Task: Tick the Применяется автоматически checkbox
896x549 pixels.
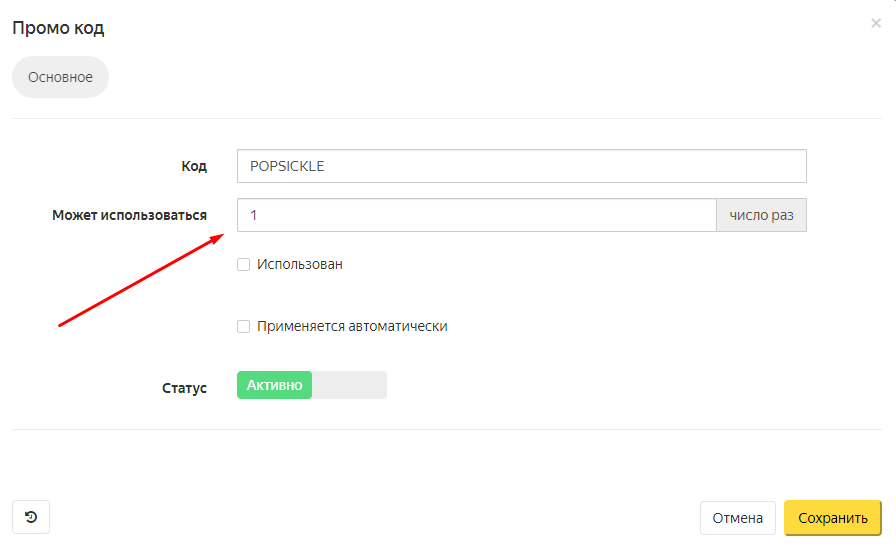Action: 243,326
